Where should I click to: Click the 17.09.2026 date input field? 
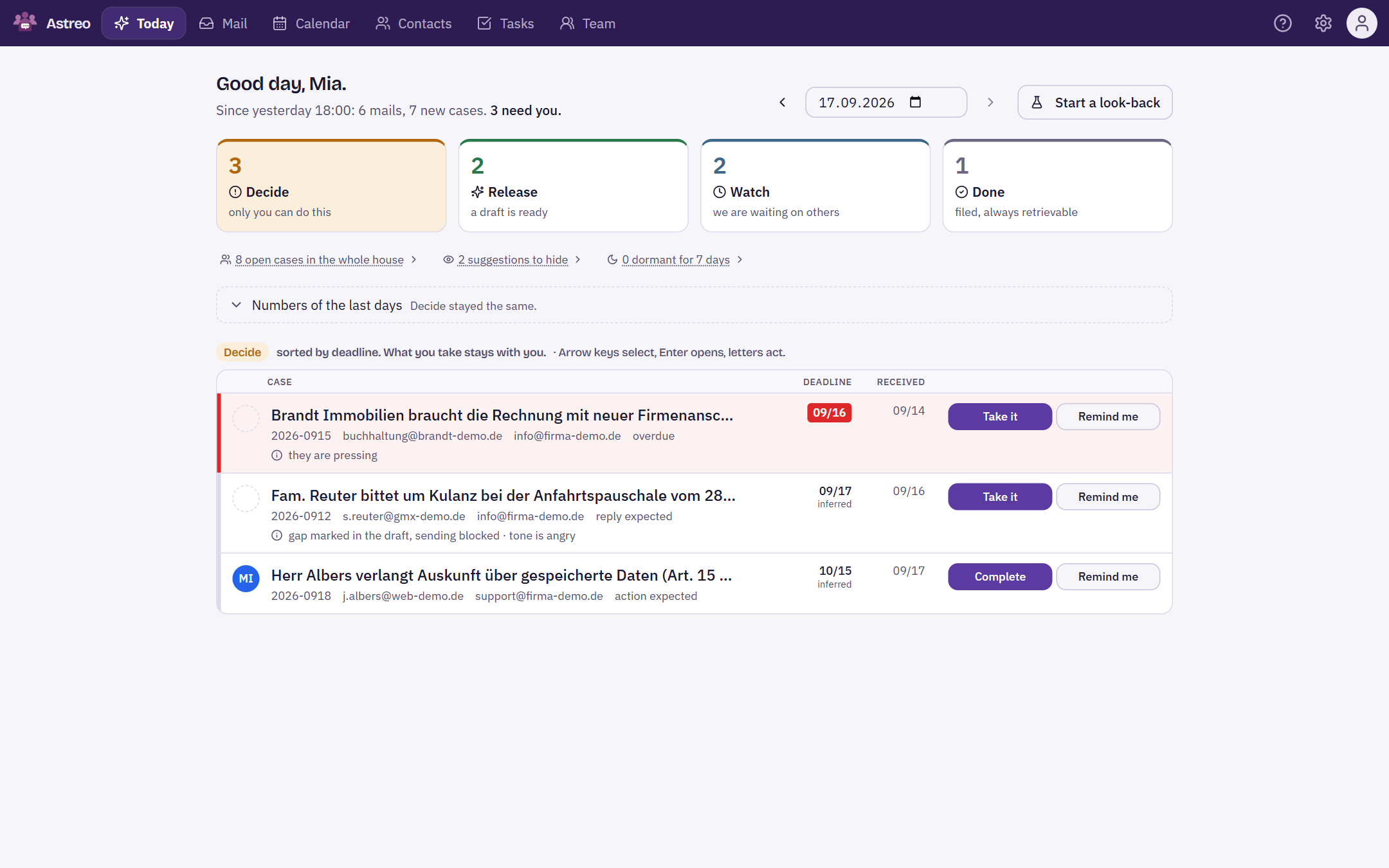click(x=886, y=102)
